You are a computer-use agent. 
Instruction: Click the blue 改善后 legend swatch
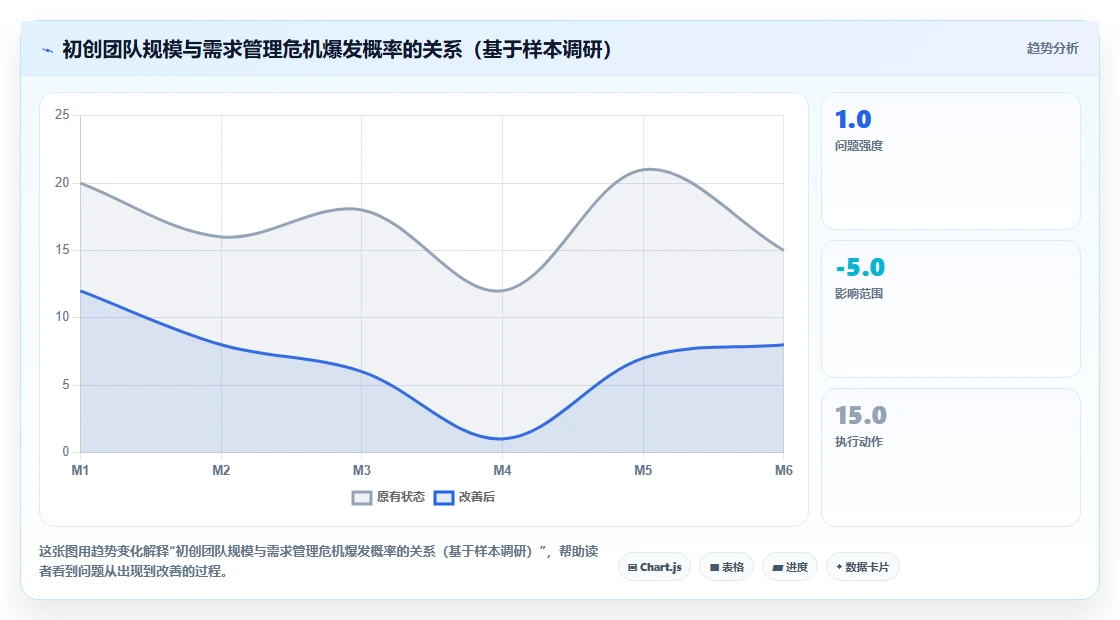pyautogui.click(x=444, y=498)
